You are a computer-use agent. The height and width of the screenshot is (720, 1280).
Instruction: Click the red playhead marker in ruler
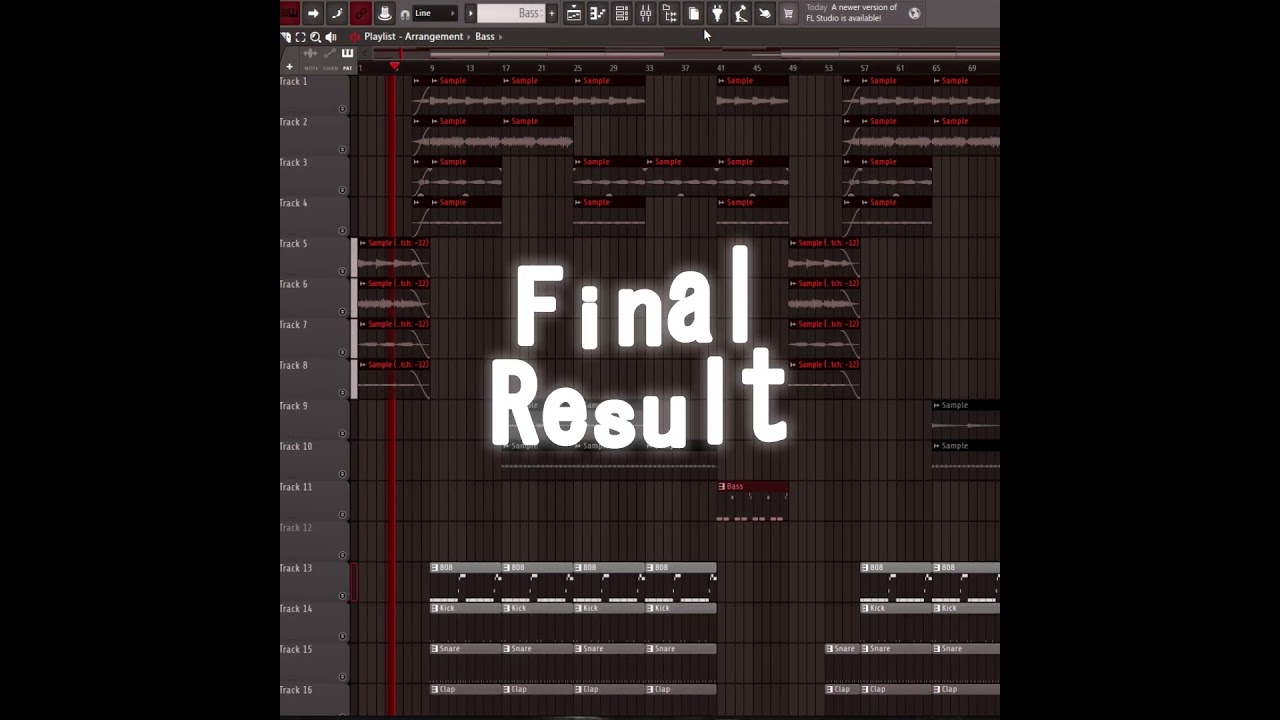click(395, 67)
